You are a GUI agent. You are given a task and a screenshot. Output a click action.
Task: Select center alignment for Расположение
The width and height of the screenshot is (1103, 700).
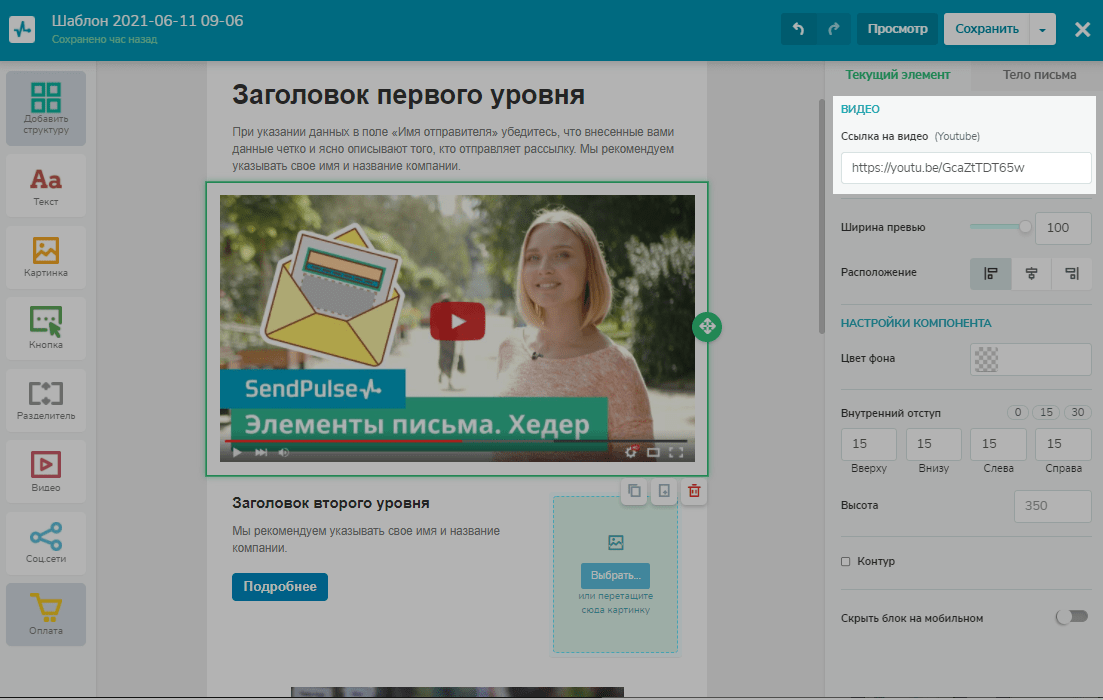(x=1031, y=273)
